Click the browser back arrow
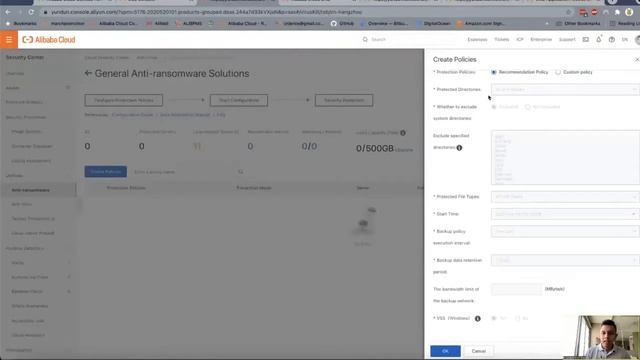 (x=8, y=12)
